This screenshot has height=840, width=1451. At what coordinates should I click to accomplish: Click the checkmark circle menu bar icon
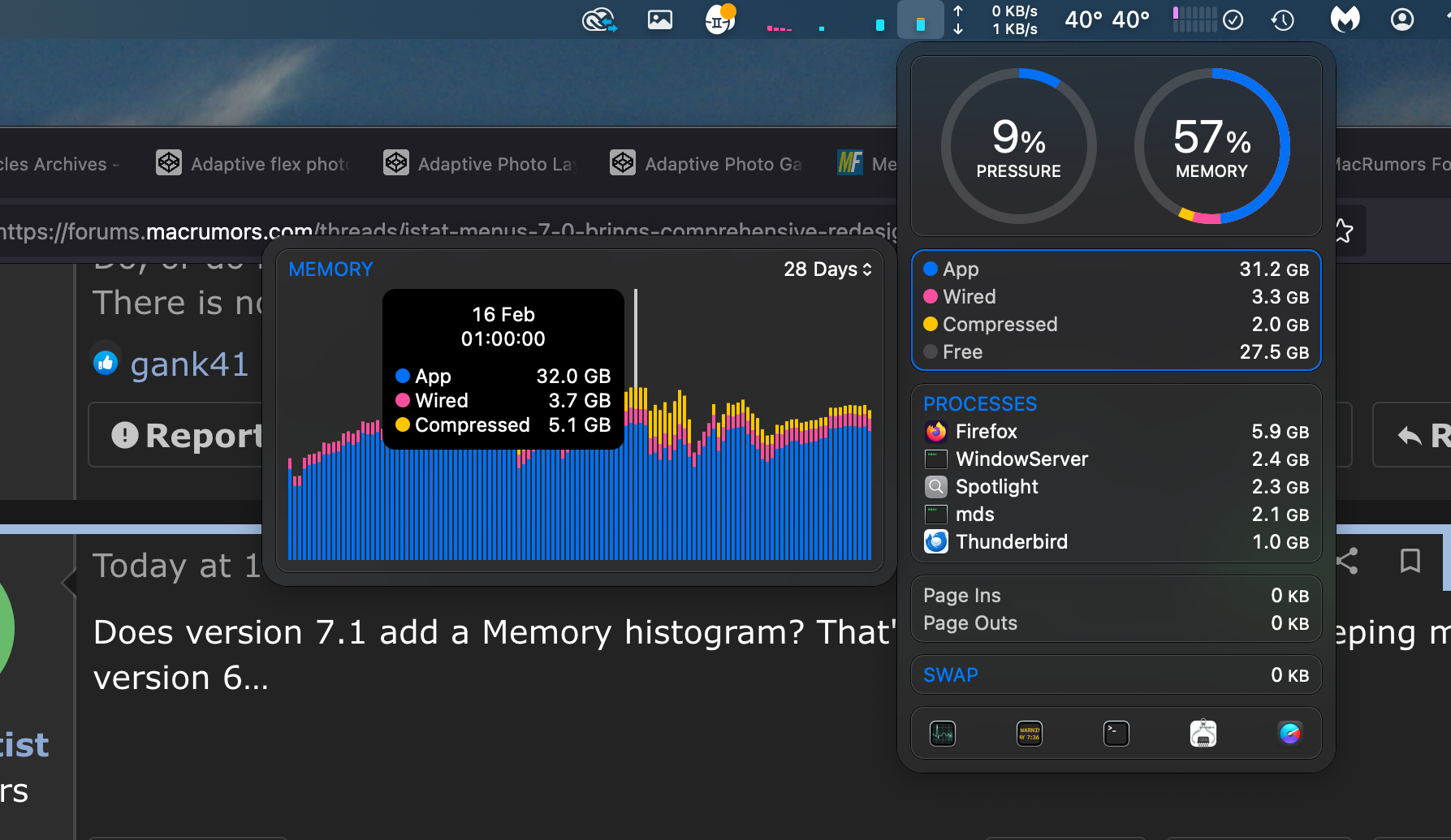click(x=1233, y=19)
